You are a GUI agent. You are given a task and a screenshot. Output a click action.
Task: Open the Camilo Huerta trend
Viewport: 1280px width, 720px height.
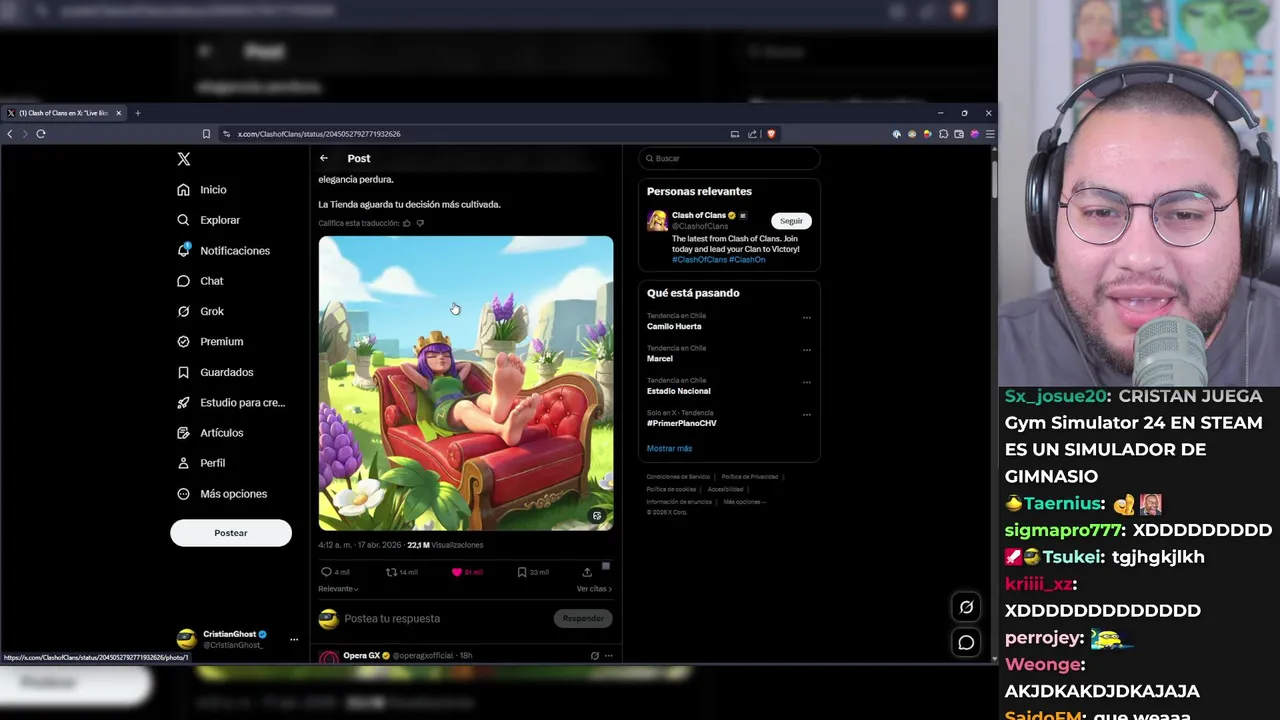[674, 326]
